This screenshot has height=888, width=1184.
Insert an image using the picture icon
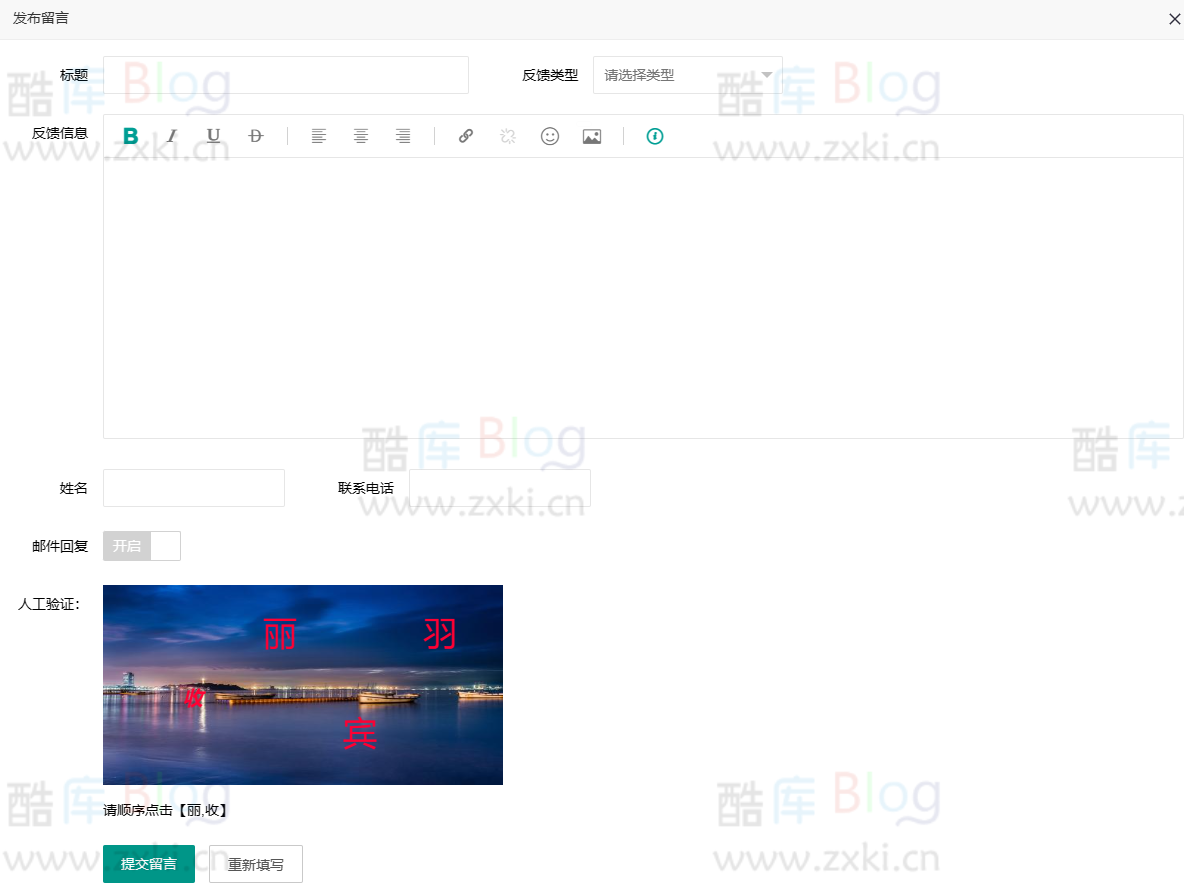coord(592,136)
